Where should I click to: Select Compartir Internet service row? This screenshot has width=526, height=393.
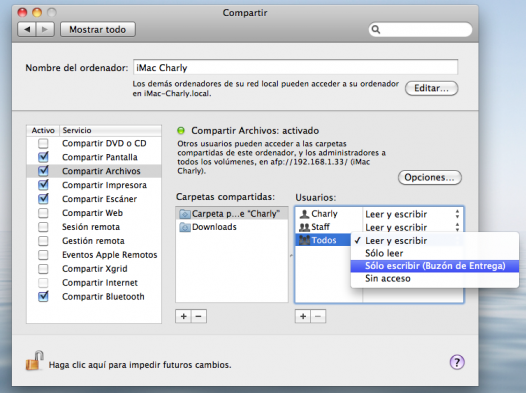point(94,283)
